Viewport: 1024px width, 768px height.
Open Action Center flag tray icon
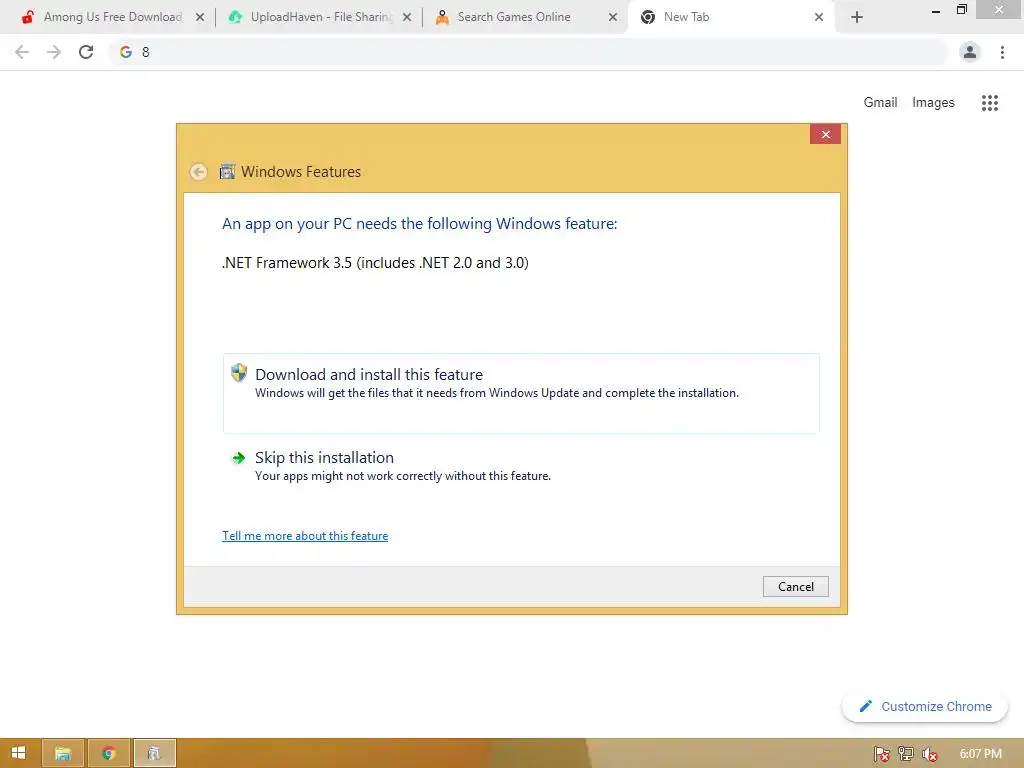[882, 754]
